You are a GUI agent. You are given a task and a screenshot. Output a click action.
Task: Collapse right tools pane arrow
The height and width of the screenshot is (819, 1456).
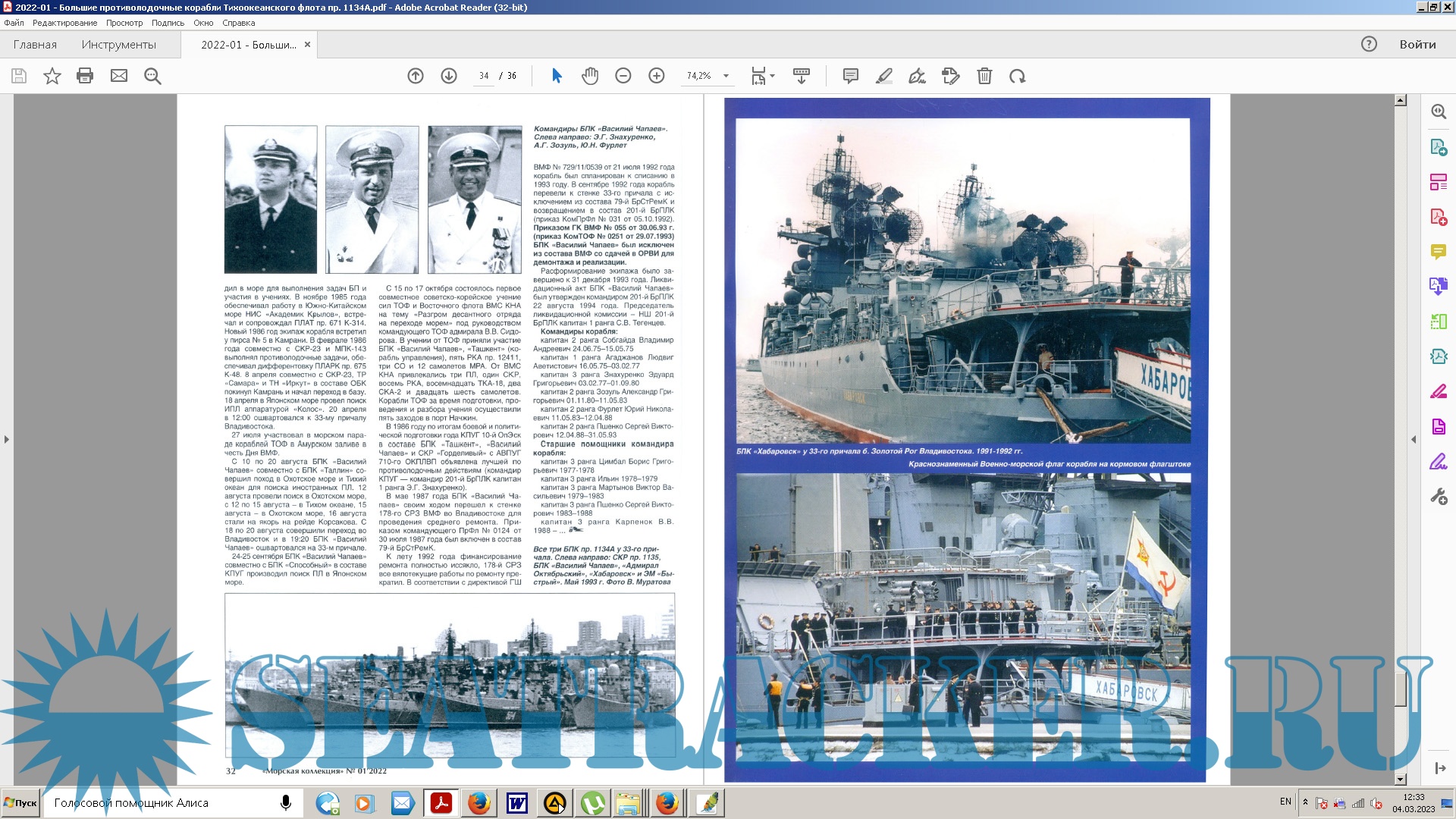(x=1414, y=439)
